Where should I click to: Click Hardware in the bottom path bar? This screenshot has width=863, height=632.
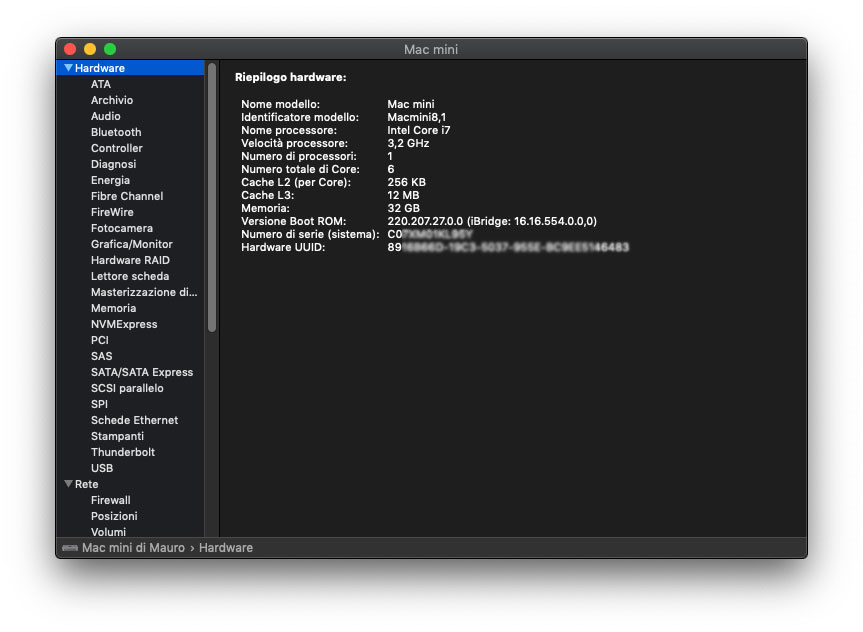pyautogui.click(x=226, y=548)
